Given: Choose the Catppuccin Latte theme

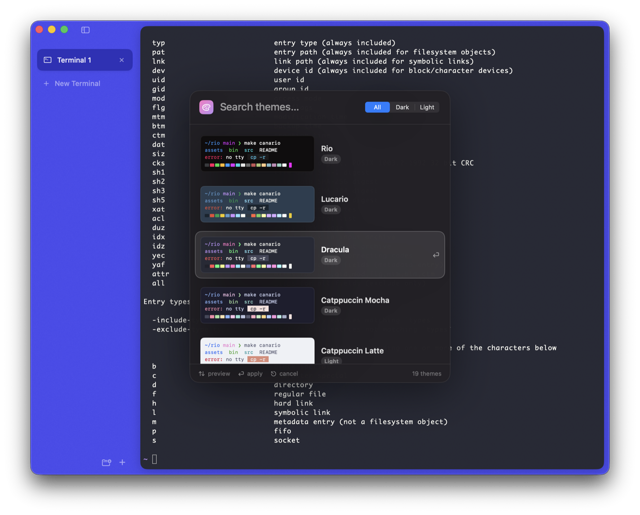Looking at the screenshot, I should tap(320, 350).
